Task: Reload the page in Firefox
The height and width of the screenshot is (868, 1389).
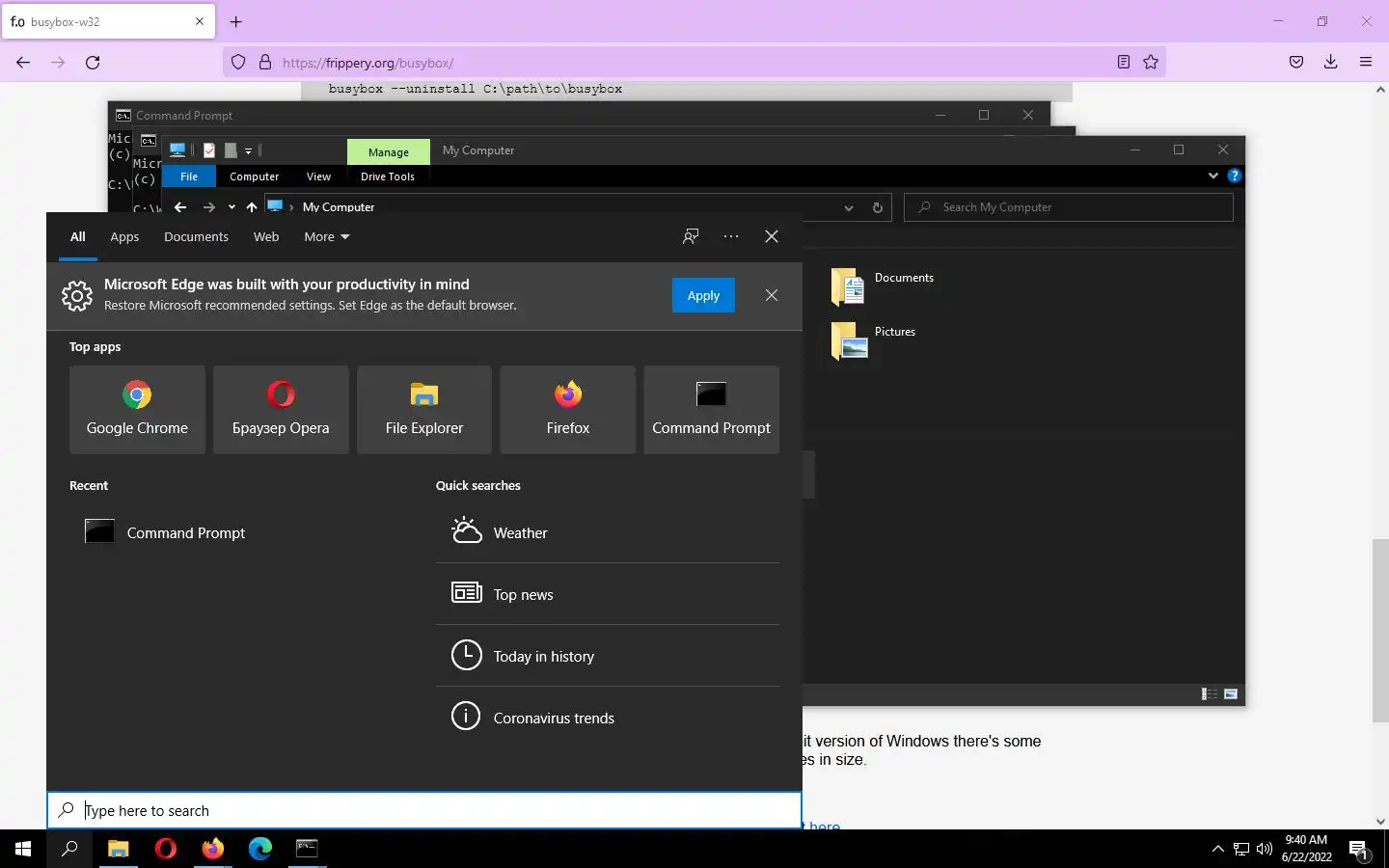Action: pyautogui.click(x=93, y=63)
